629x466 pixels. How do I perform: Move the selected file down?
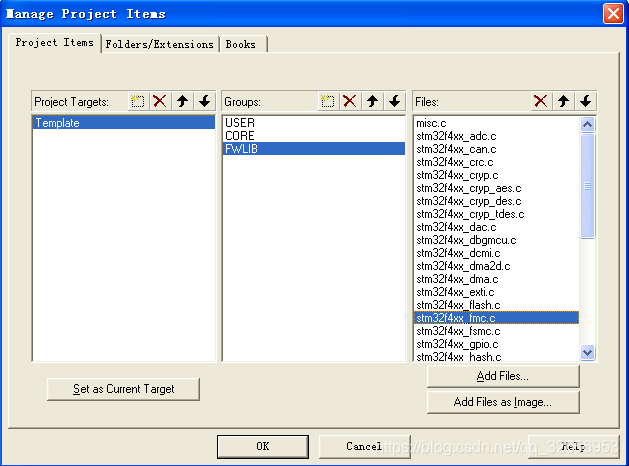[586, 101]
